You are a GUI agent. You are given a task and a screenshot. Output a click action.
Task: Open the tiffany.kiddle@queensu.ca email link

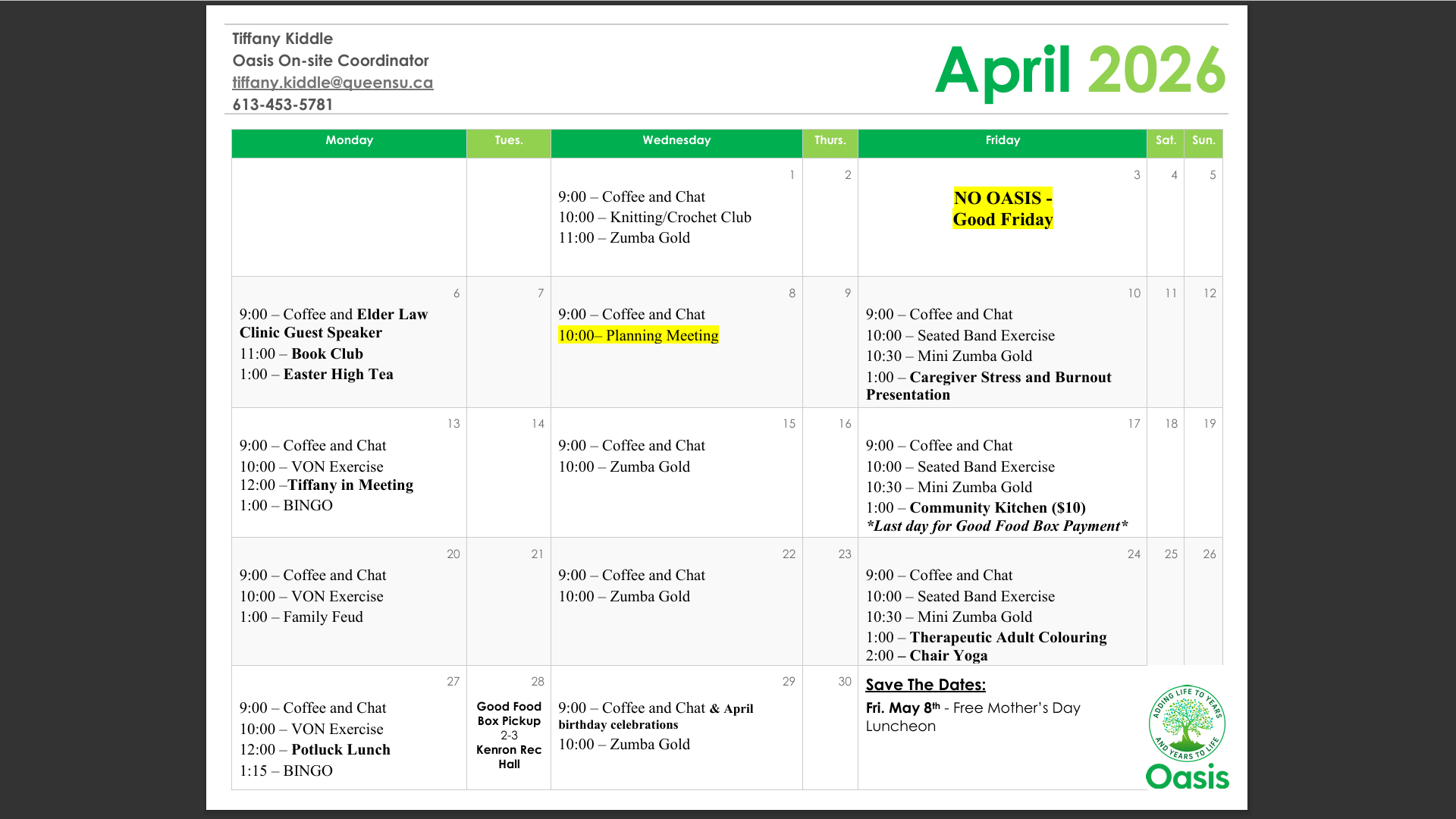tap(332, 83)
